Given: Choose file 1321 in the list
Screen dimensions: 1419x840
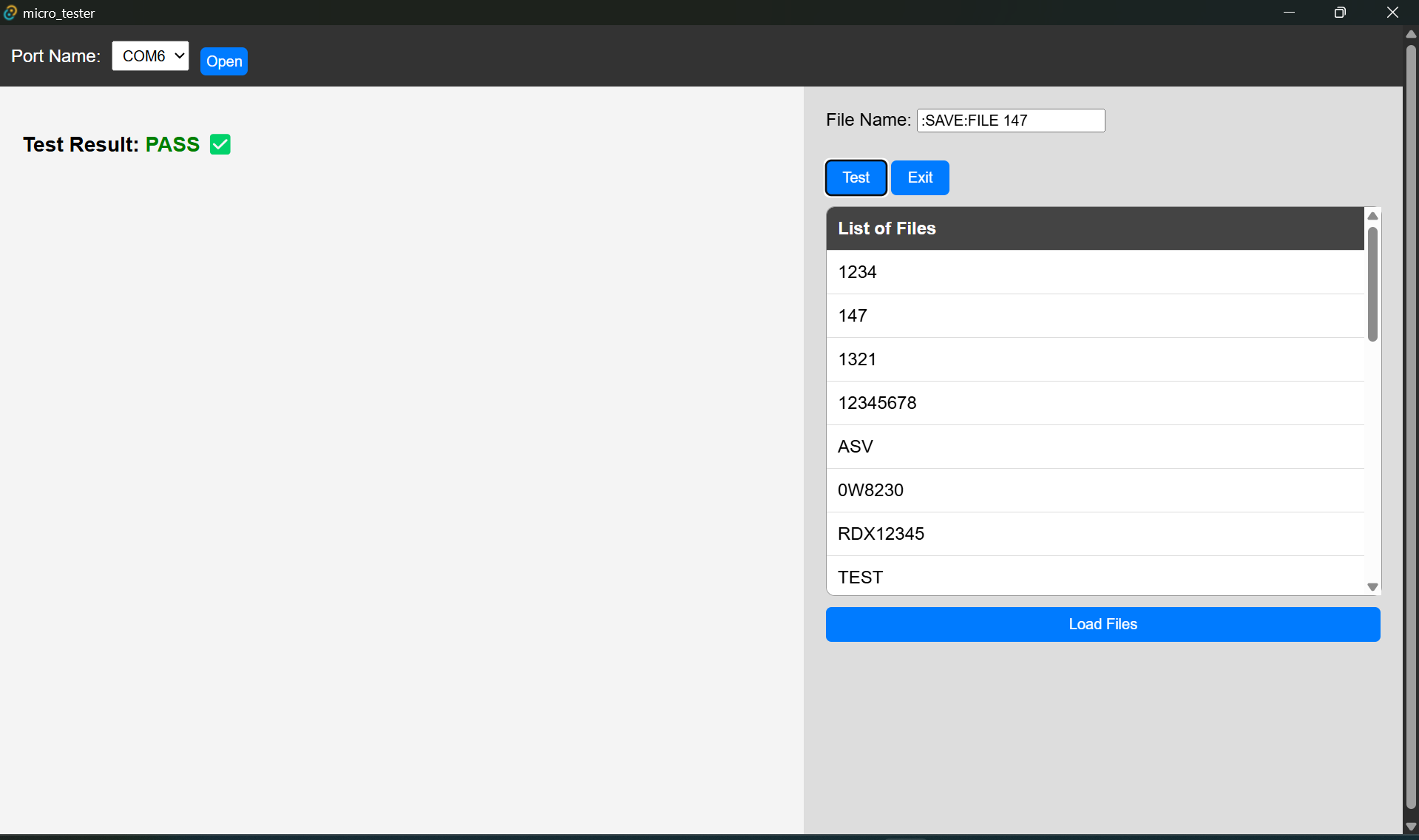Looking at the screenshot, I should [1094, 359].
